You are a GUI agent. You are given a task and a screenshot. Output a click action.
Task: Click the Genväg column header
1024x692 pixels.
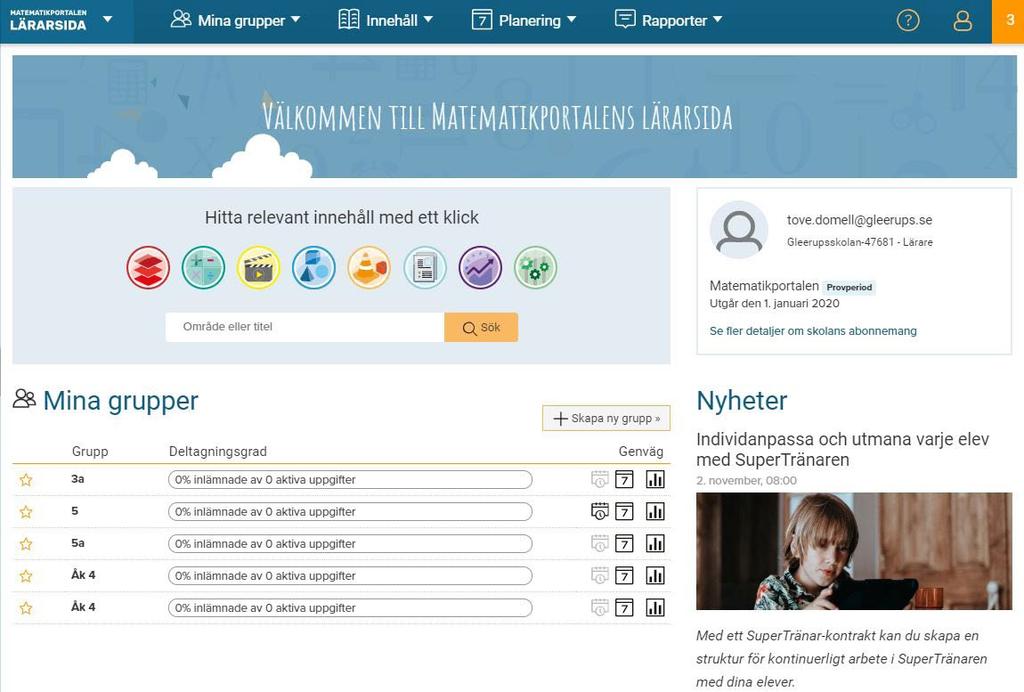(641, 451)
